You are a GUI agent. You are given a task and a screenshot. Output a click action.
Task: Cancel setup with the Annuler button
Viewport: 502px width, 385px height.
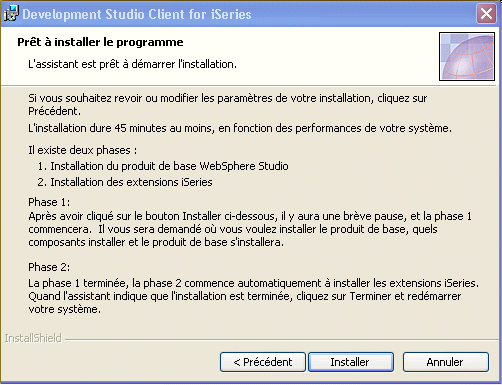pyautogui.click(x=446, y=362)
